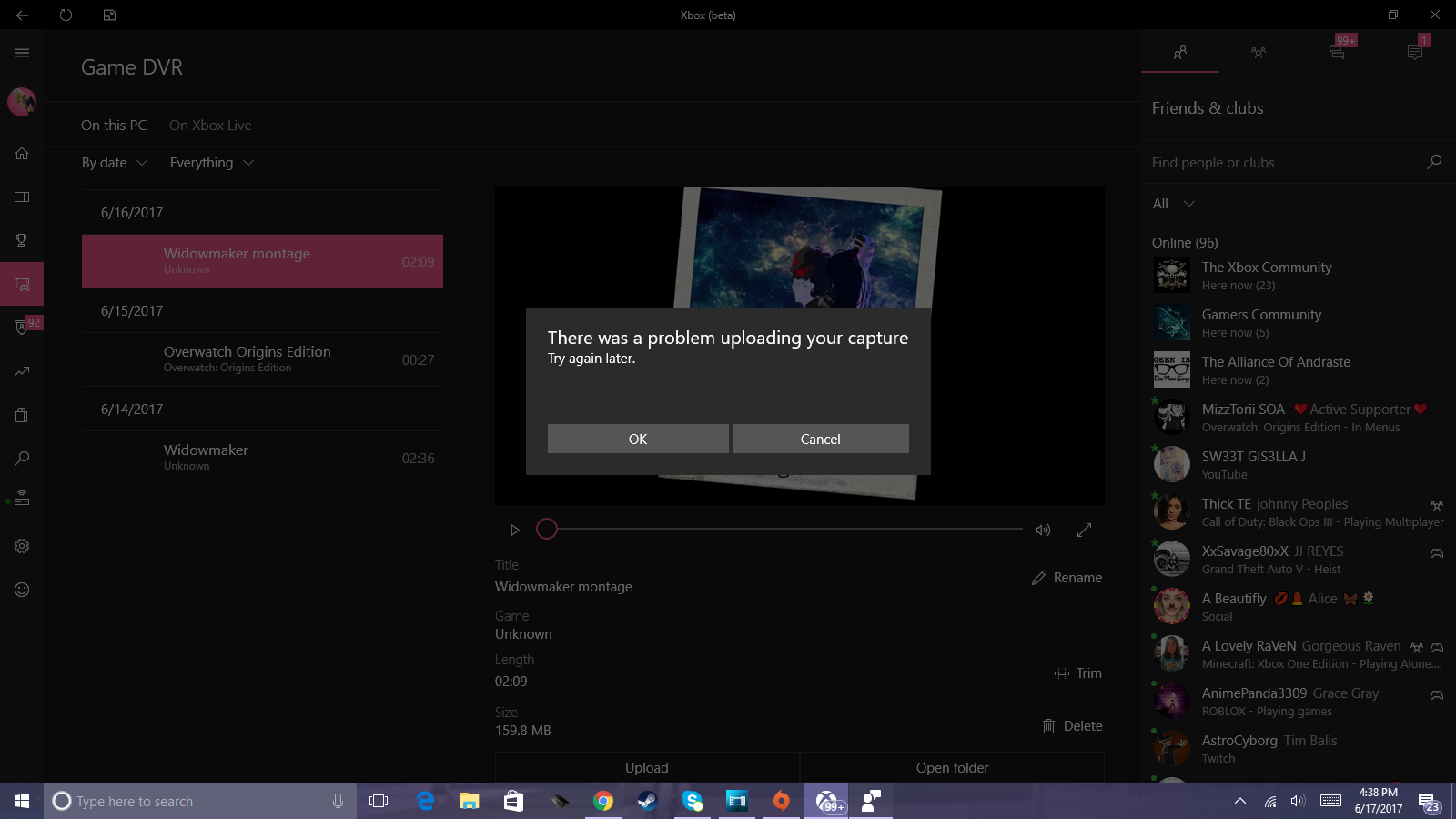Open the By date sort dropdown

click(115, 163)
